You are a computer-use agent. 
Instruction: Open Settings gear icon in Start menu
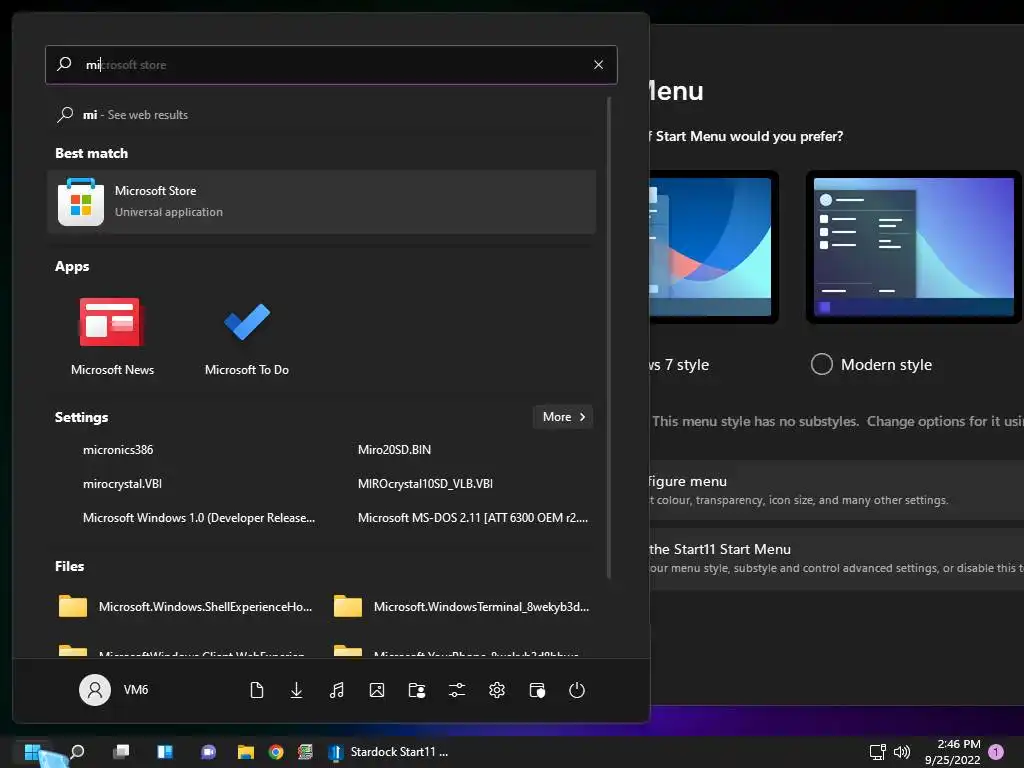click(497, 690)
